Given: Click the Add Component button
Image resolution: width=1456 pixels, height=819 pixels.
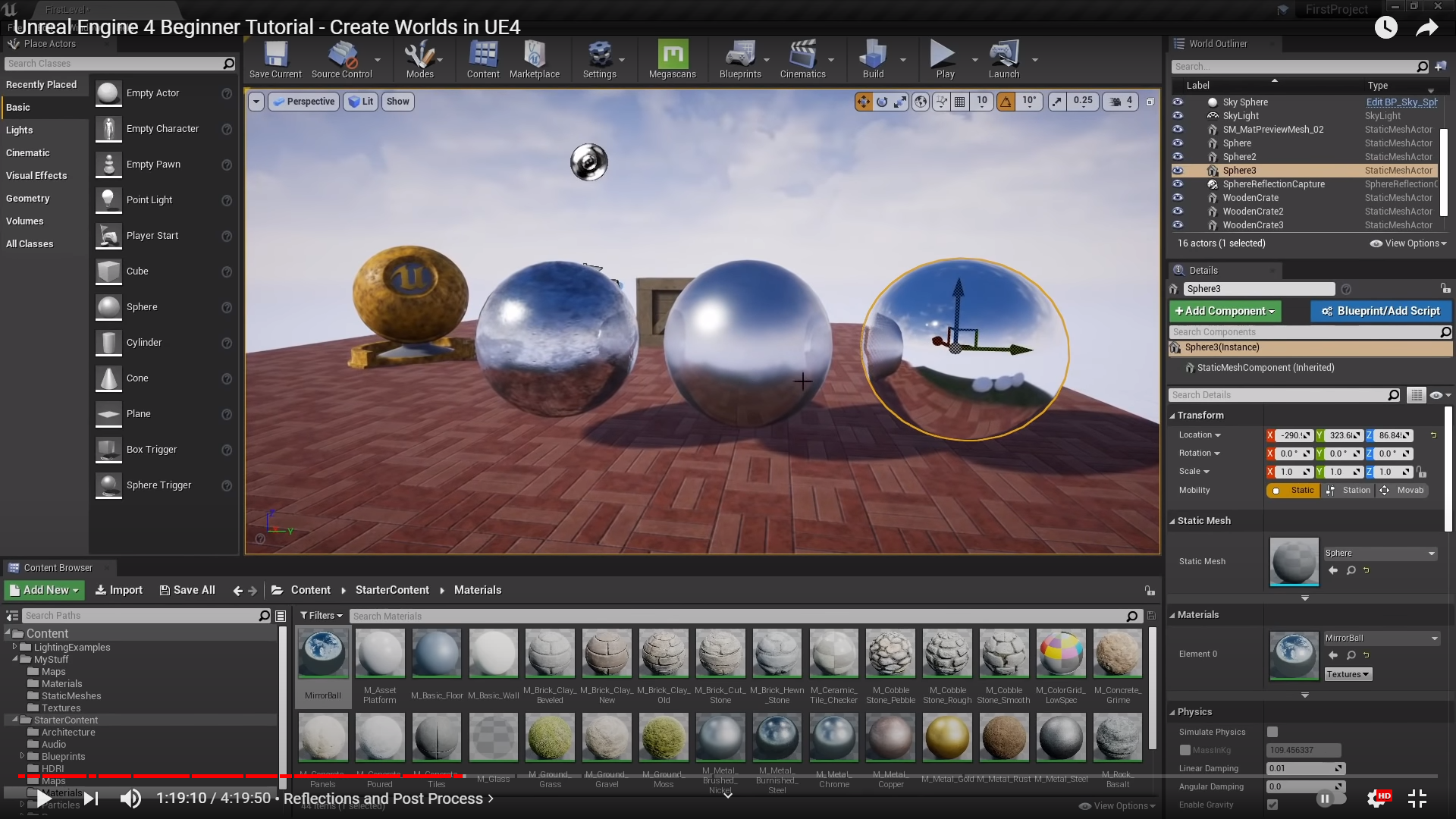Looking at the screenshot, I should 1224,311.
